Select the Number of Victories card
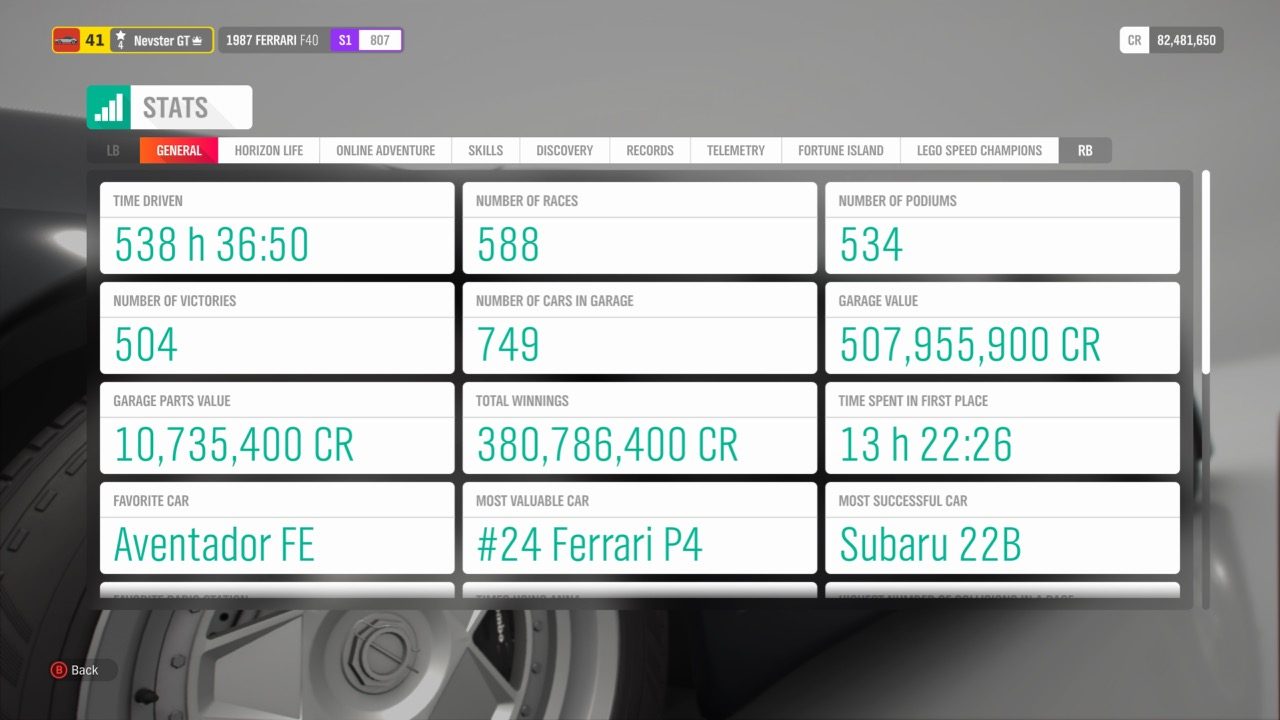1280x720 pixels. coord(277,328)
